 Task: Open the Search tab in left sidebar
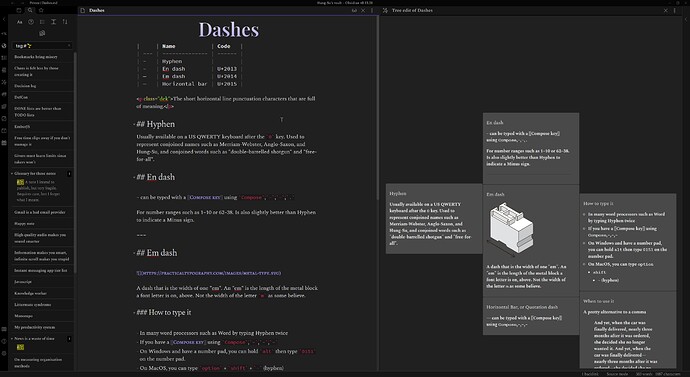(x=30, y=10)
